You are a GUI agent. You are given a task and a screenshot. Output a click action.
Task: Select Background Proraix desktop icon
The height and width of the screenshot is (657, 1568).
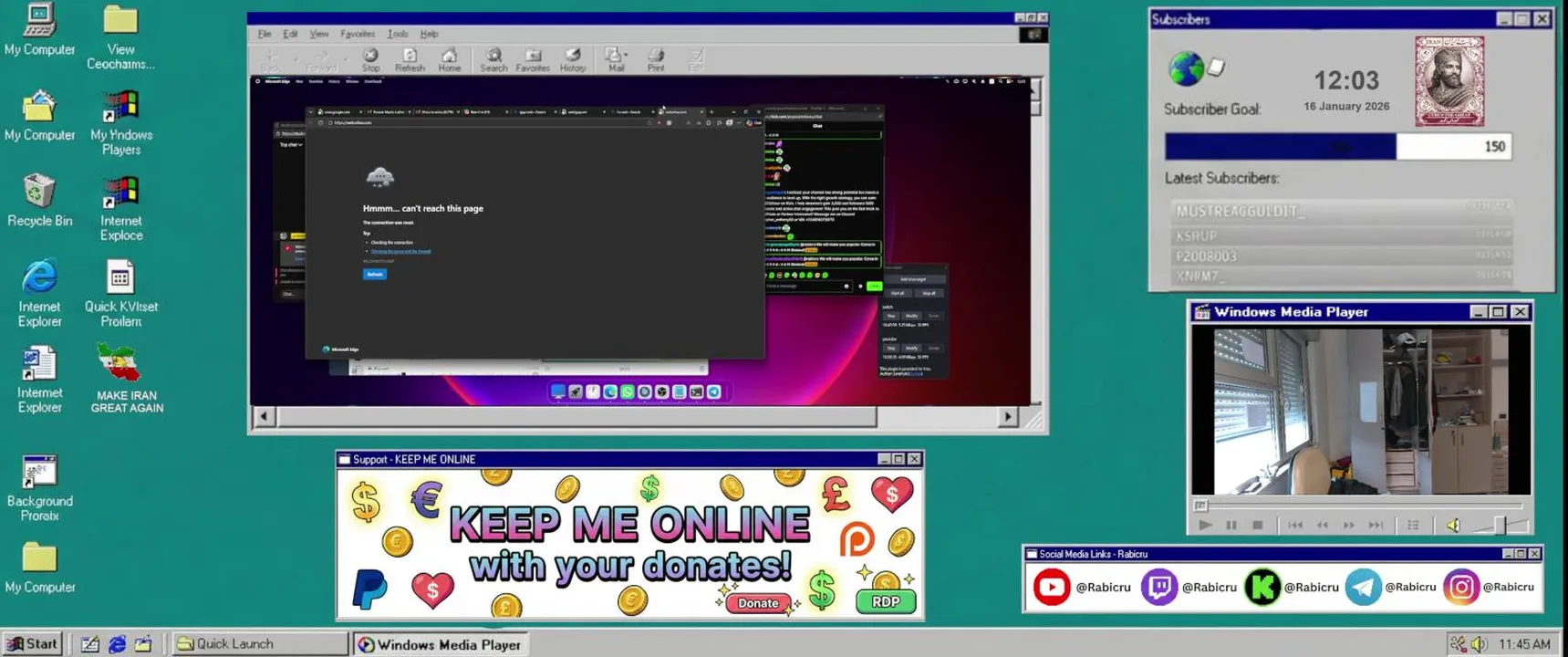[39, 488]
